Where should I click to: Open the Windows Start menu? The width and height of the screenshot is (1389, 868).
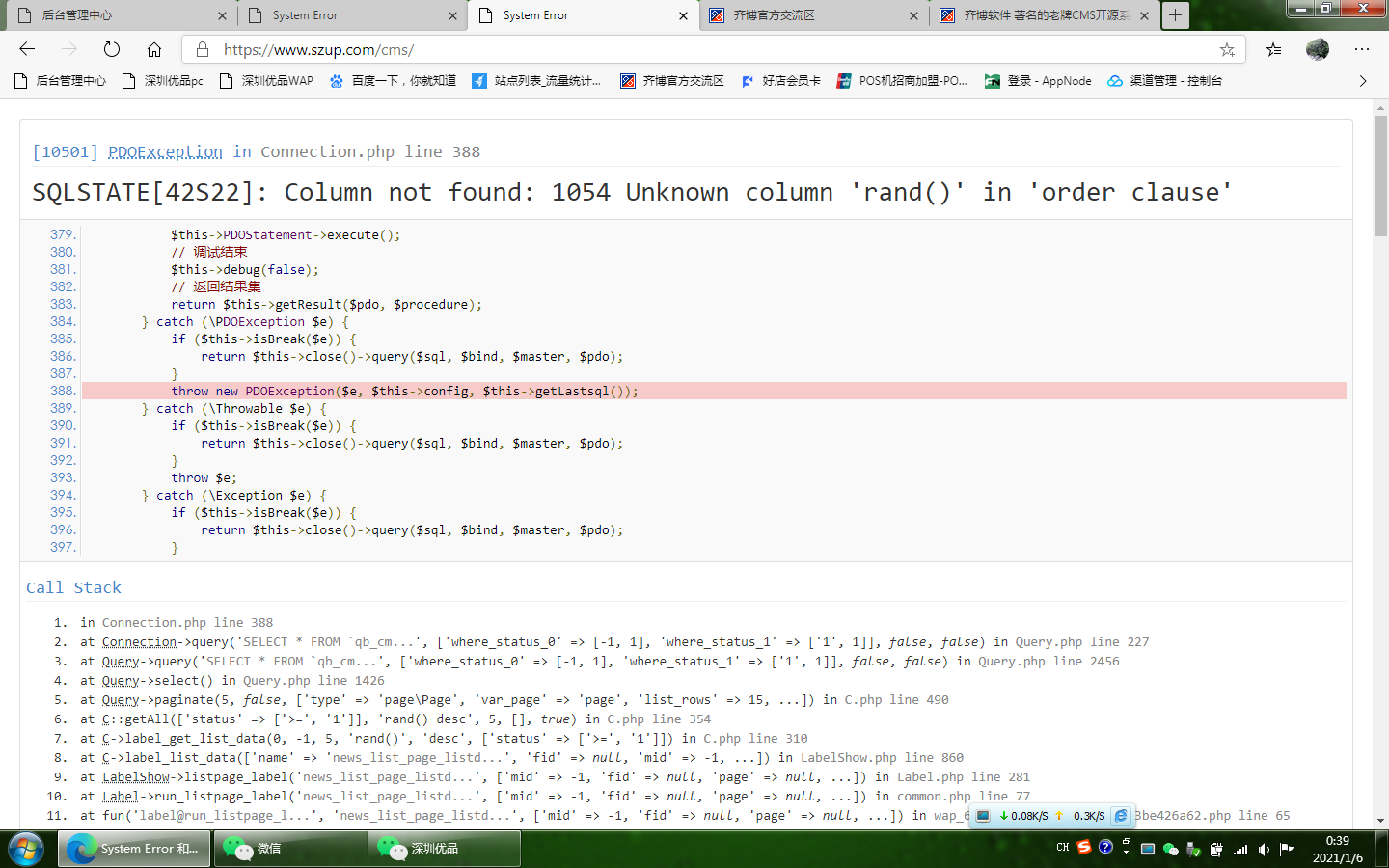point(26,849)
